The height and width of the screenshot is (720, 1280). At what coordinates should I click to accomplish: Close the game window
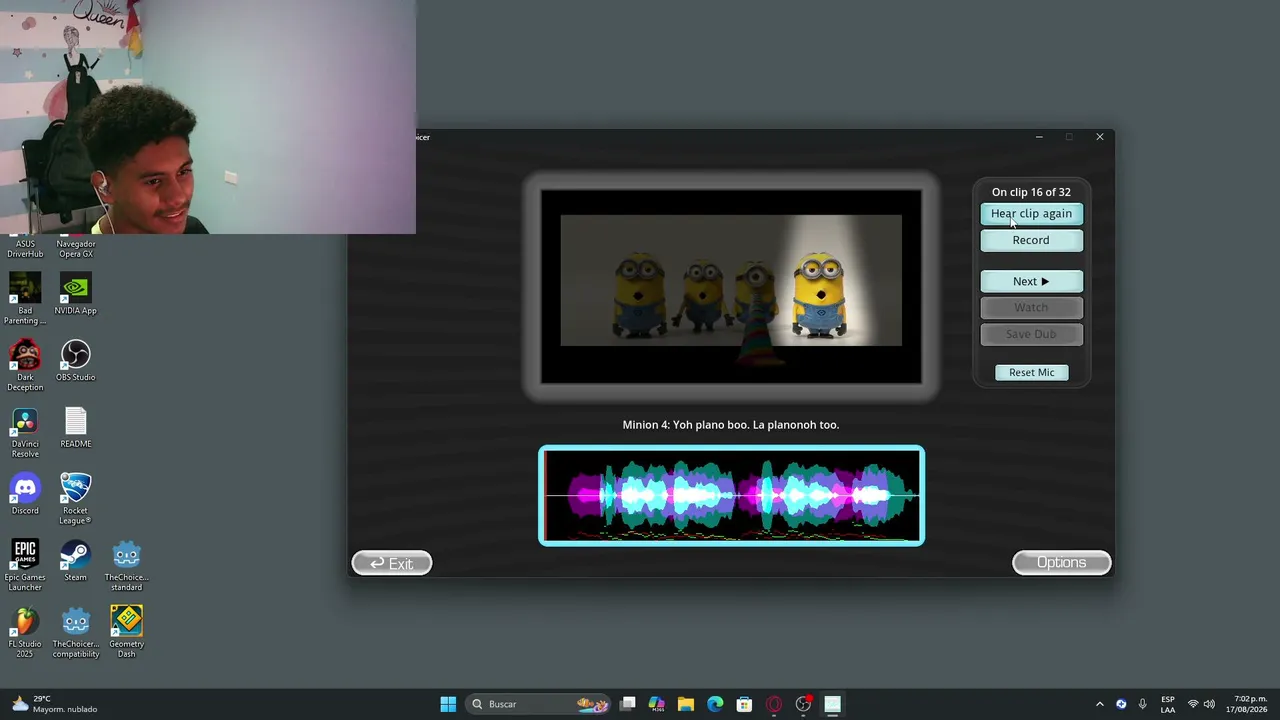1100,137
